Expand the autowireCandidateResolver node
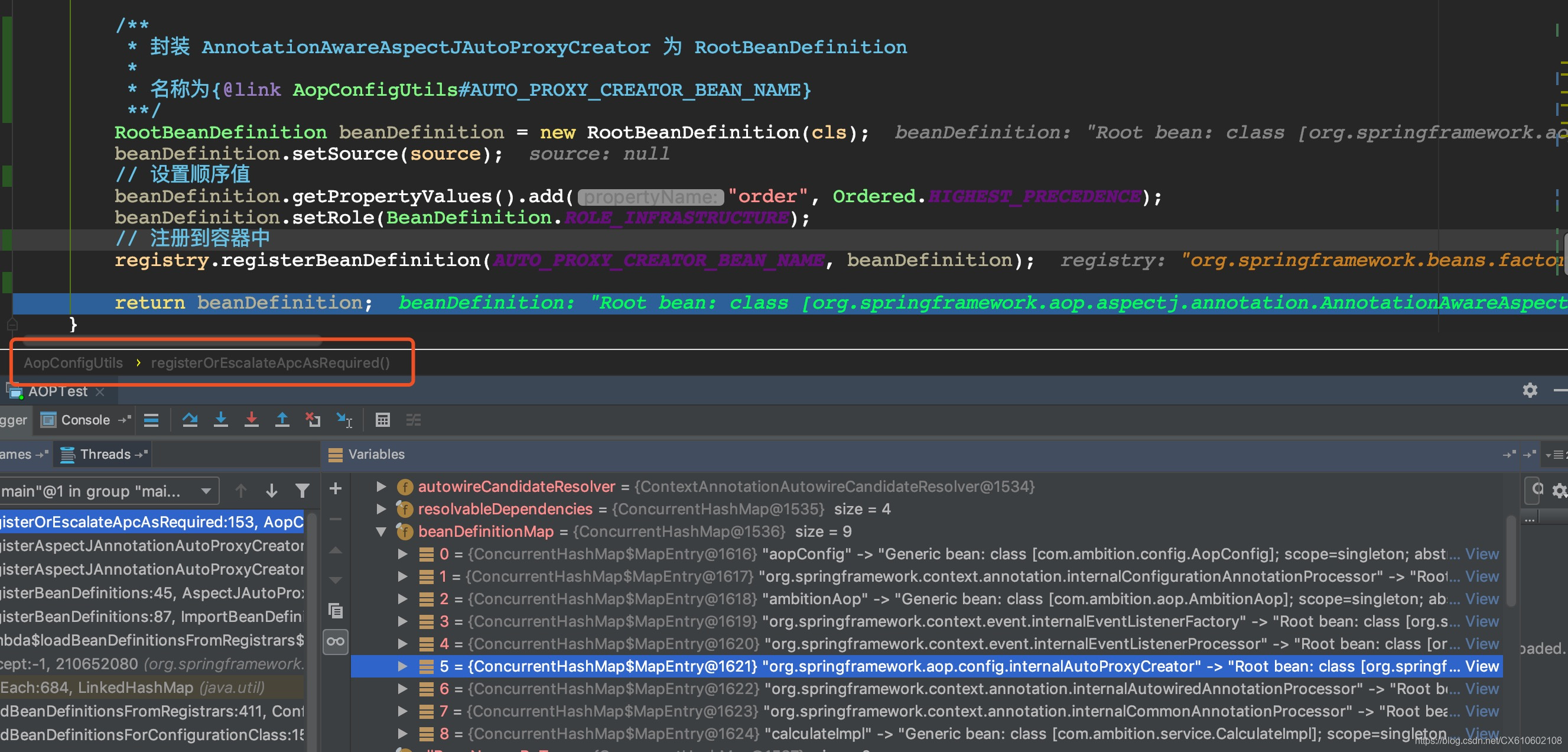This screenshot has height=752, width=1568. (381, 486)
